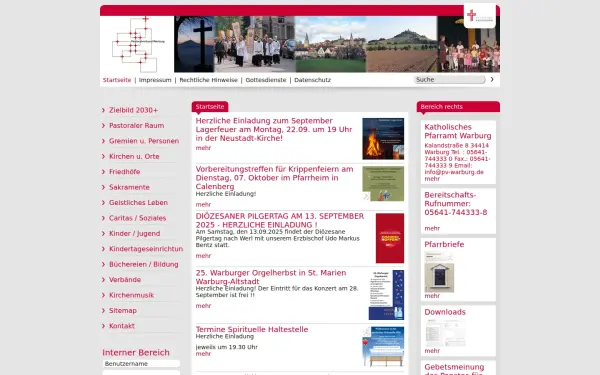Open Kirchen u. Orte menu item

coord(134,156)
